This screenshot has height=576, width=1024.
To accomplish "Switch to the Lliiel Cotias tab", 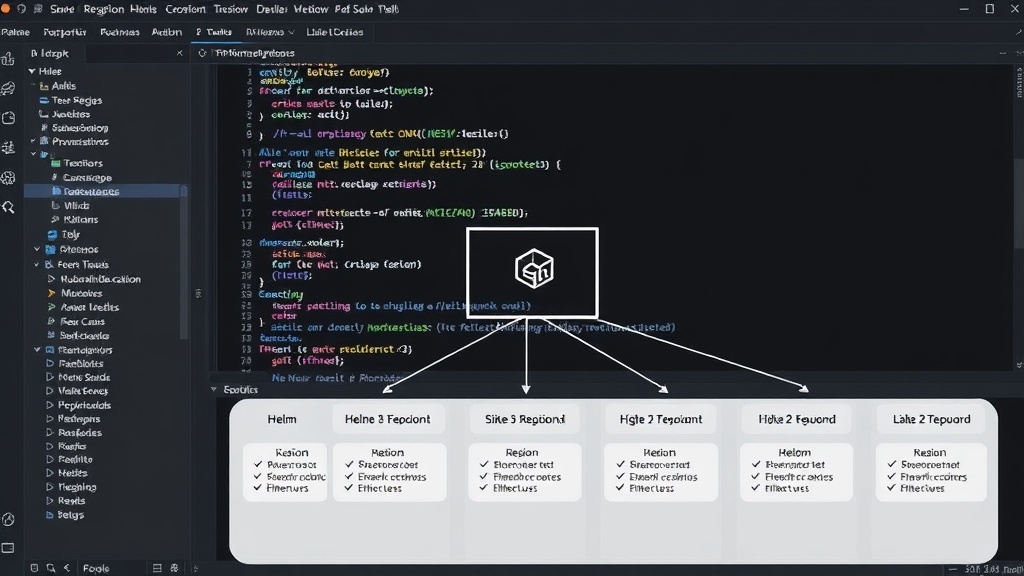I will click(x=334, y=32).
